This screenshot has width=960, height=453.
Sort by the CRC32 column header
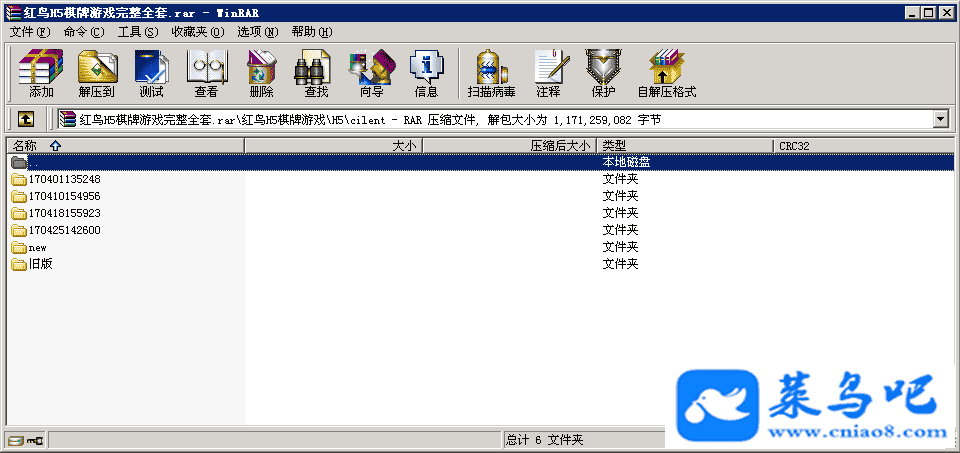[863, 146]
